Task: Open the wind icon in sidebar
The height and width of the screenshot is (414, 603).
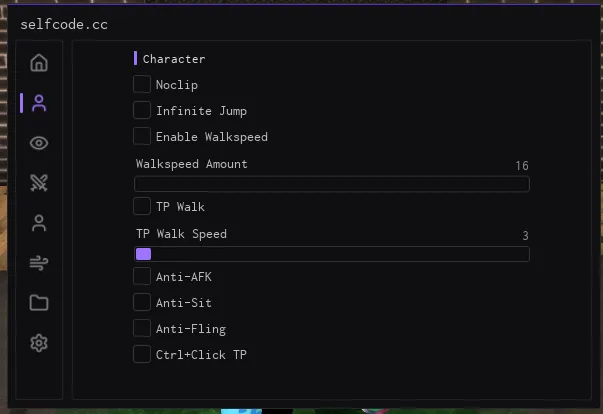Action: (39, 263)
